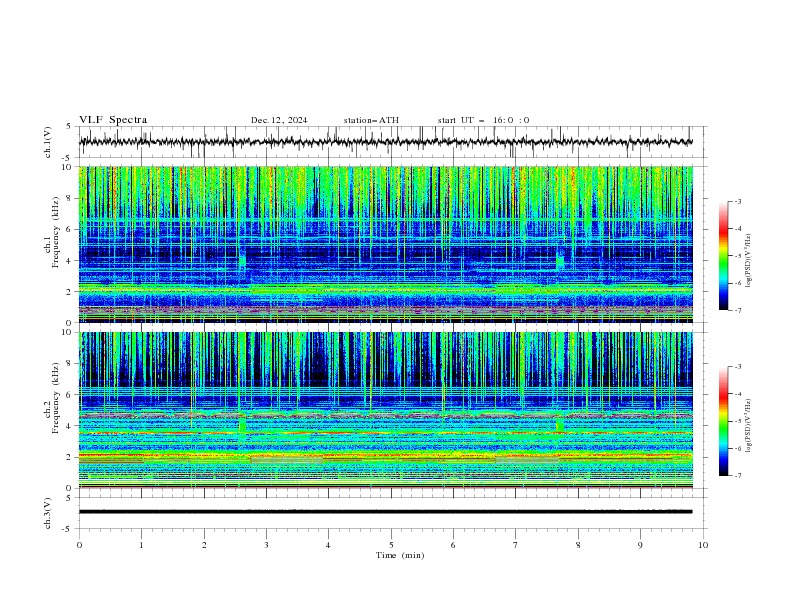Screen dimensions: 792x612
Task: Click the ch.1 black waveform trace
Action: (x=385, y=142)
